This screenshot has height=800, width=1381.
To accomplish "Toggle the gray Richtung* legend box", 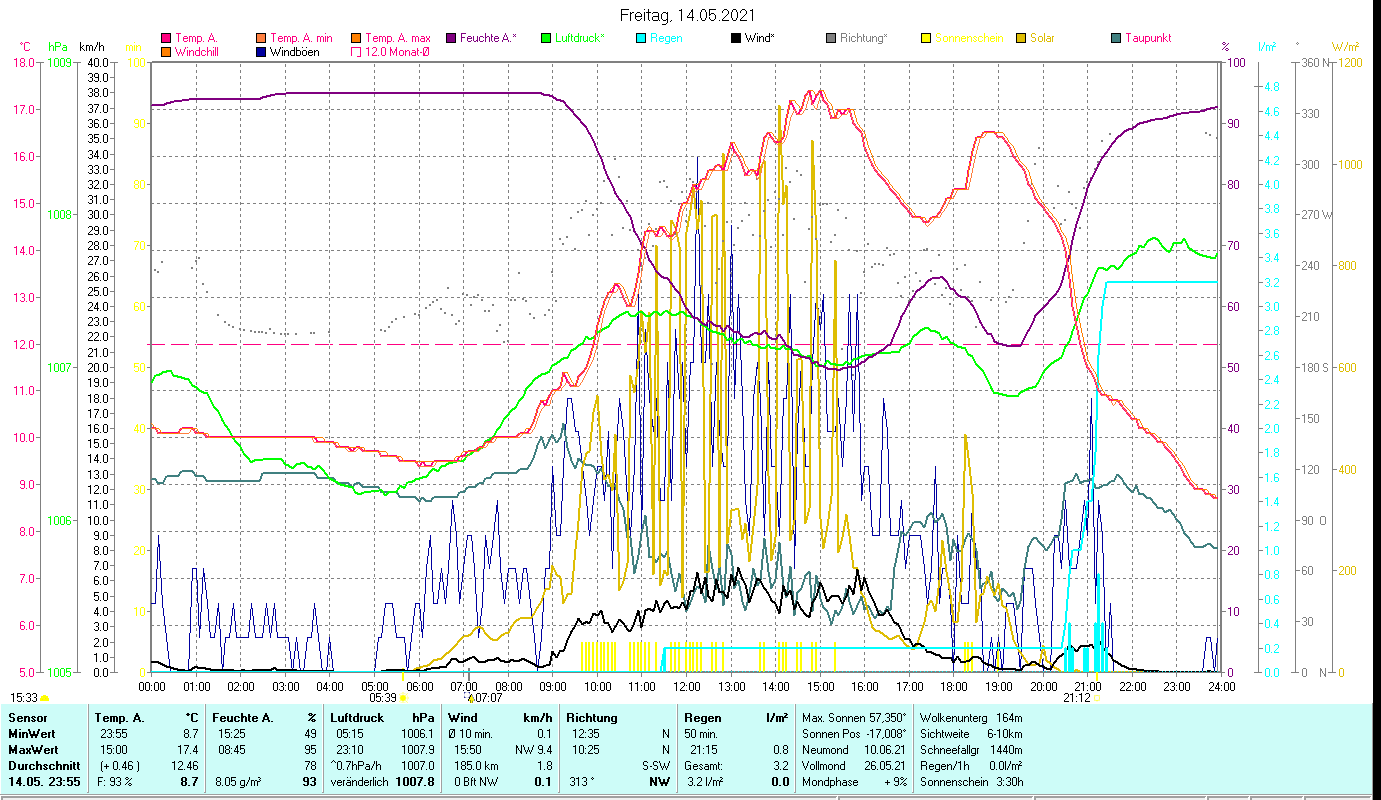I will (x=831, y=38).
